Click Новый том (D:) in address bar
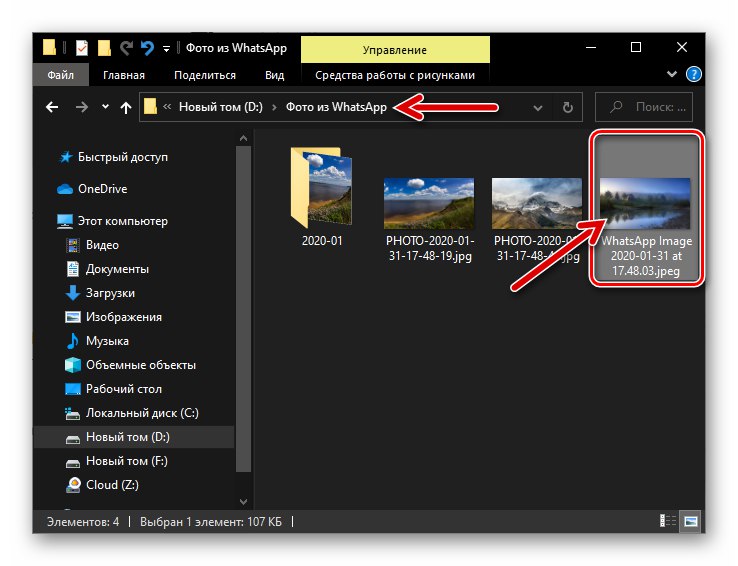The height and width of the screenshot is (566, 738). [221, 107]
